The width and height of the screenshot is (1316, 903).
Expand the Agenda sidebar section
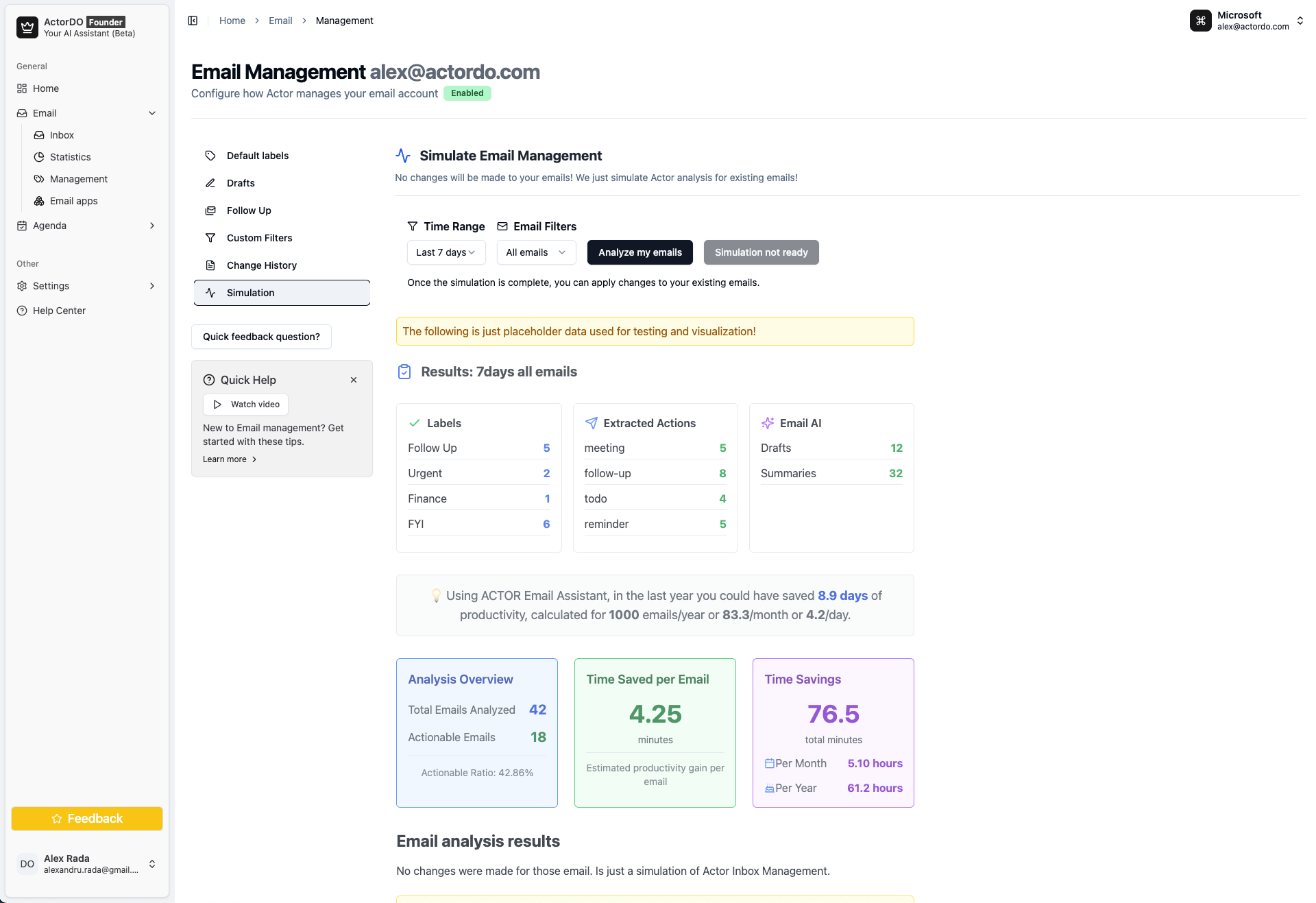(152, 226)
